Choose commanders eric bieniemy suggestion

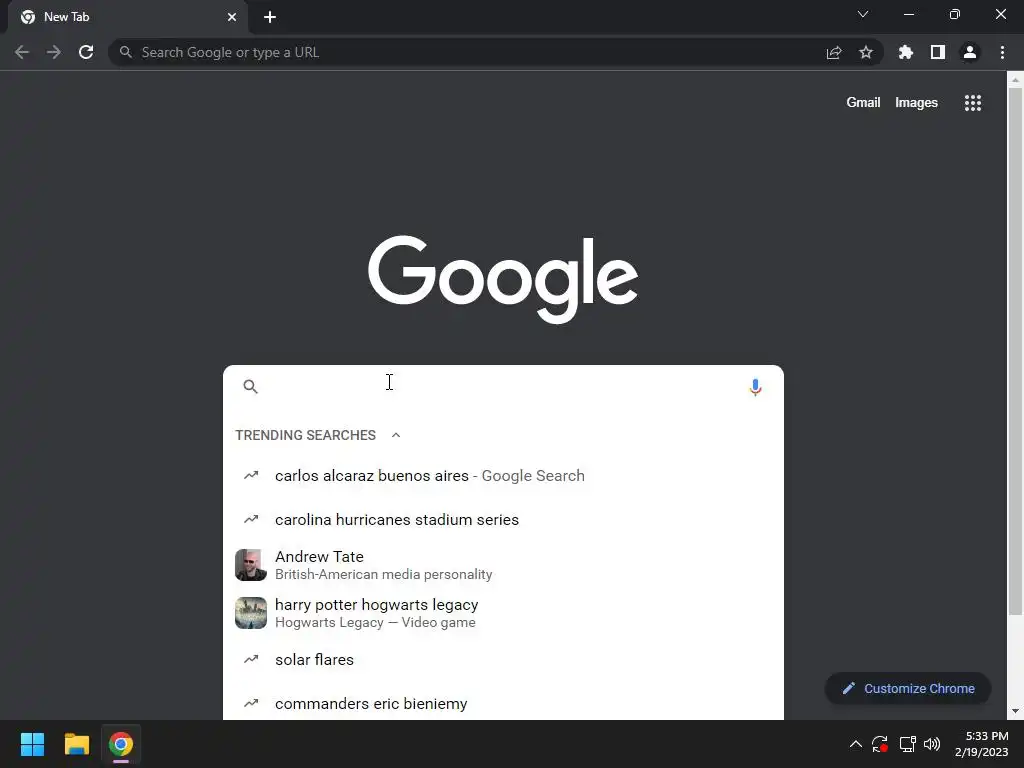[503, 703]
